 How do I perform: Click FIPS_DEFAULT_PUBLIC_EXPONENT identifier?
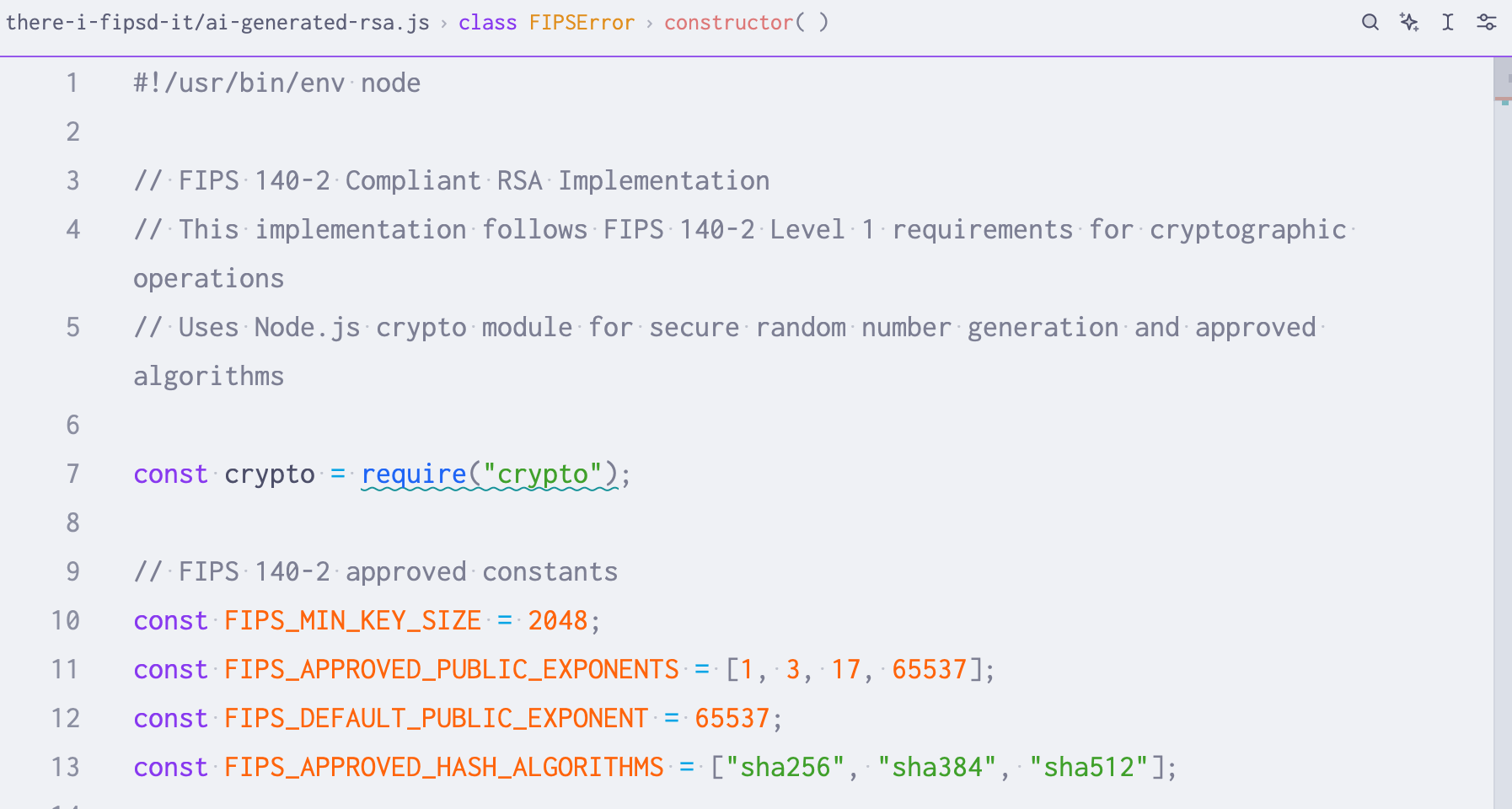click(436, 718)
